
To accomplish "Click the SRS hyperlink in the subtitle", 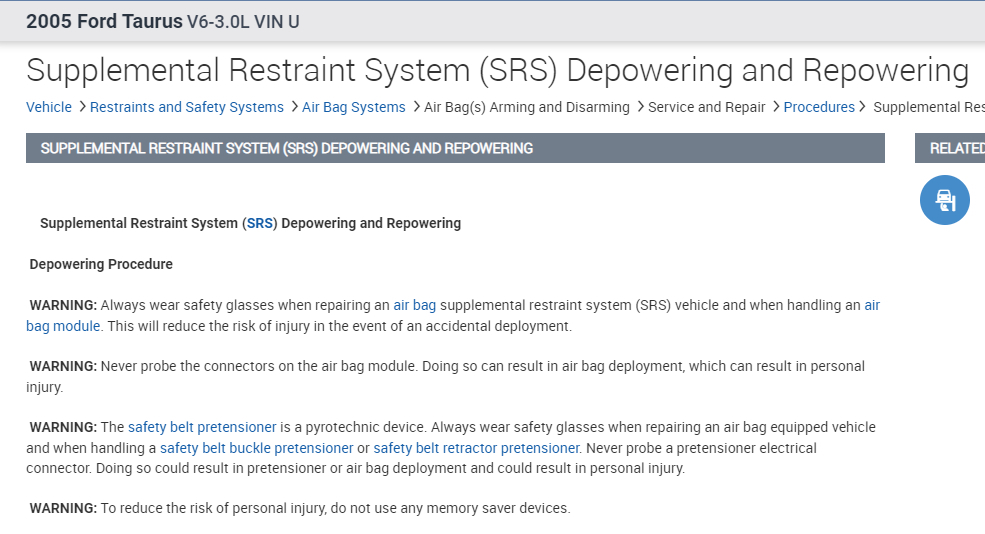I will coord(259,224).
